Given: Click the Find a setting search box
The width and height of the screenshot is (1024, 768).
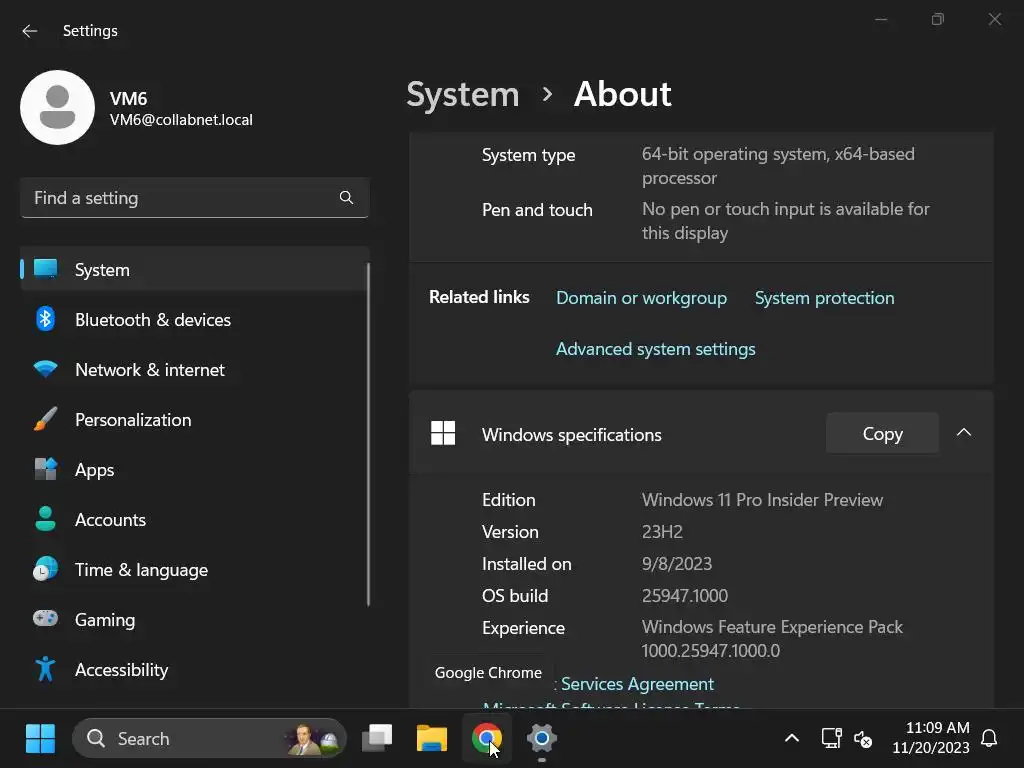Looking at the screenshot, I should click(195, 197).
